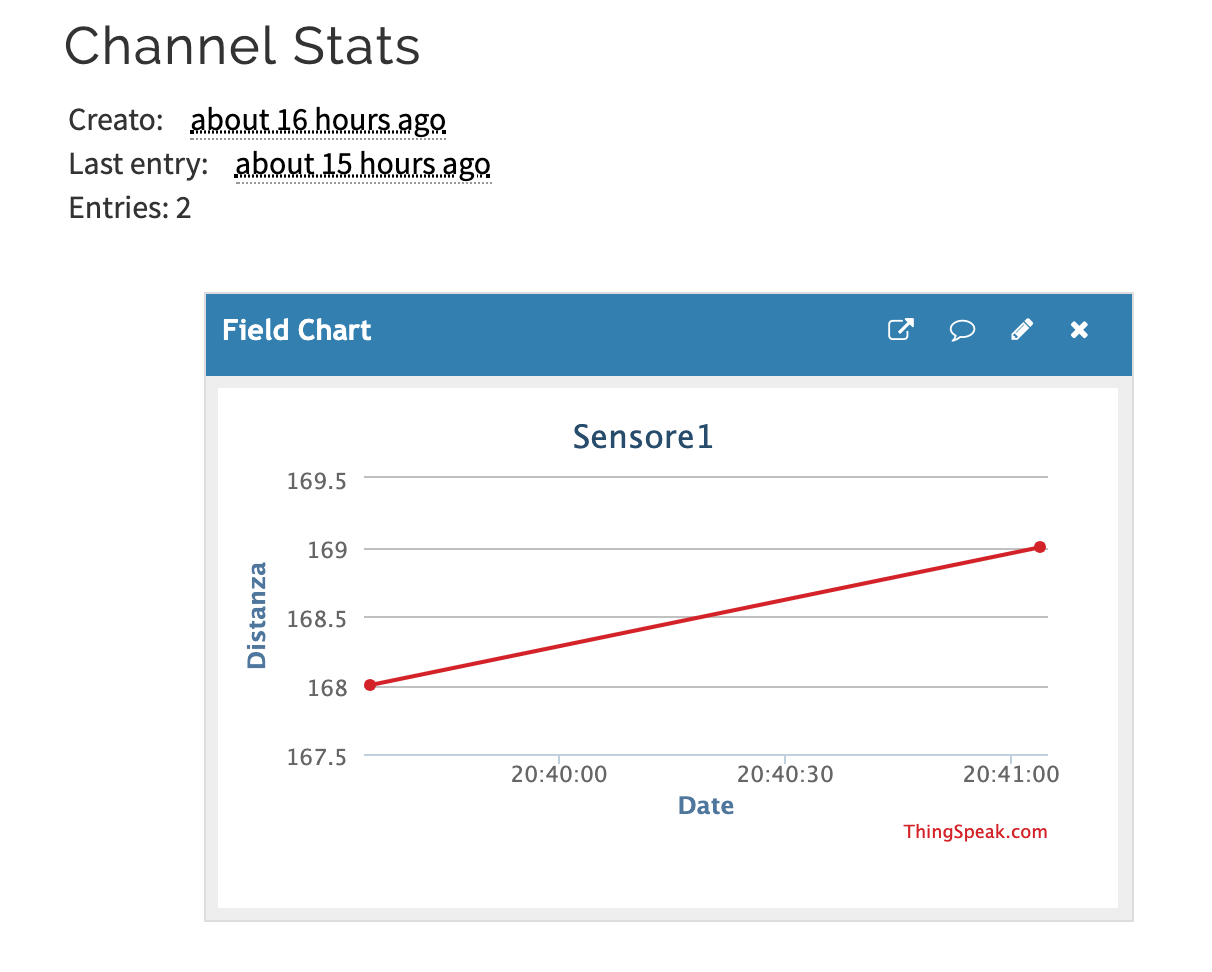Viewport: 1212px width, 972px height.
Task: Click the 20:41:00 time axis label
Action: pyautogui.click(x=1011, y=774)
